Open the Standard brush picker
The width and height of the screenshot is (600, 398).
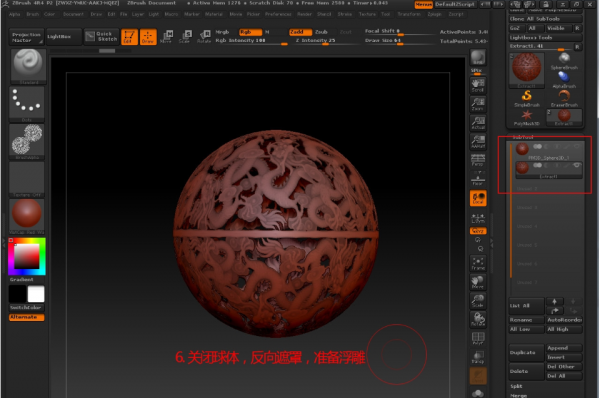pyautogui.click(x=28, y=66)
